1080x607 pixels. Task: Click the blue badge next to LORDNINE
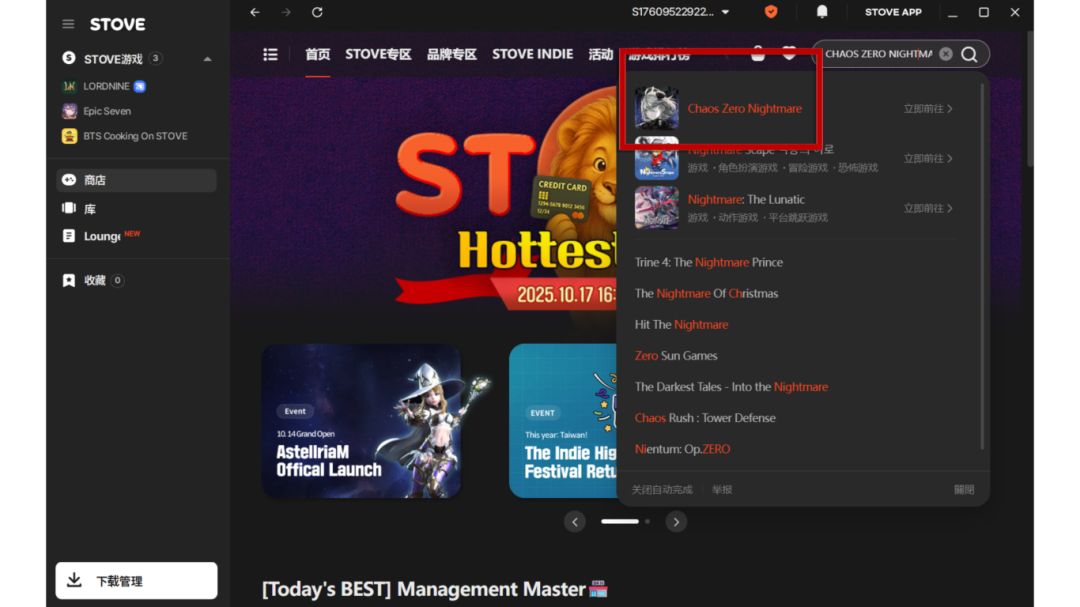[140, 86]
